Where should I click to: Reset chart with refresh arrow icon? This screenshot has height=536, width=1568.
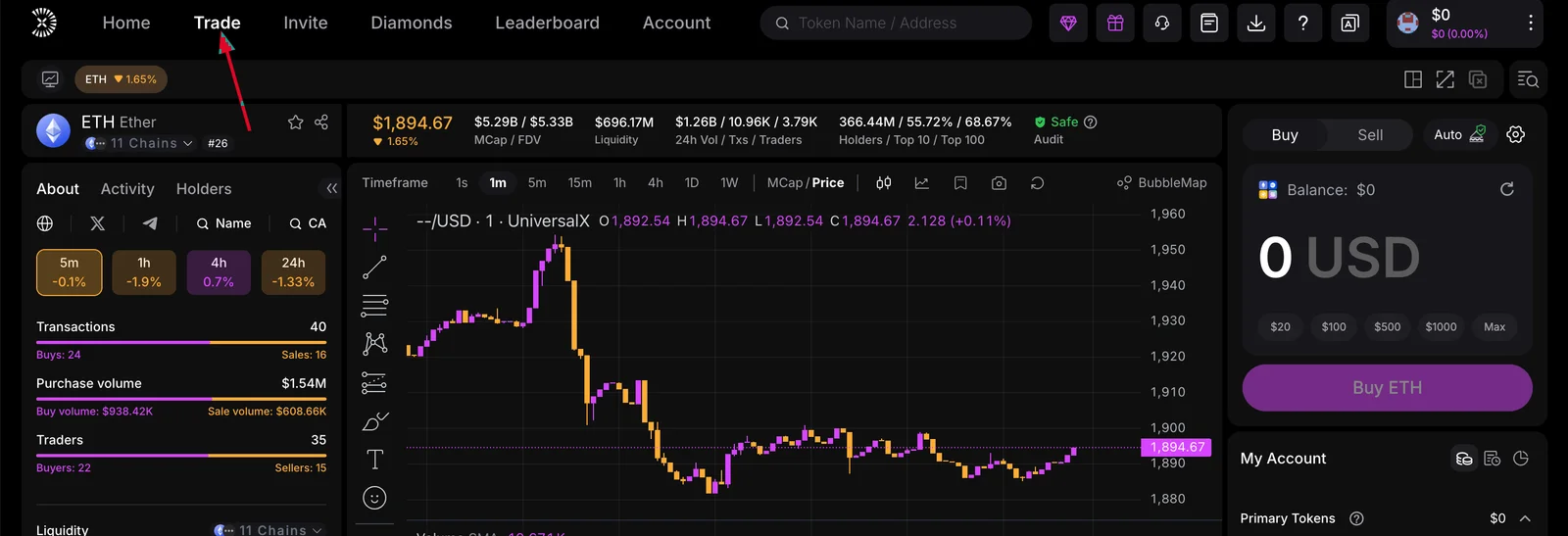1037,183
